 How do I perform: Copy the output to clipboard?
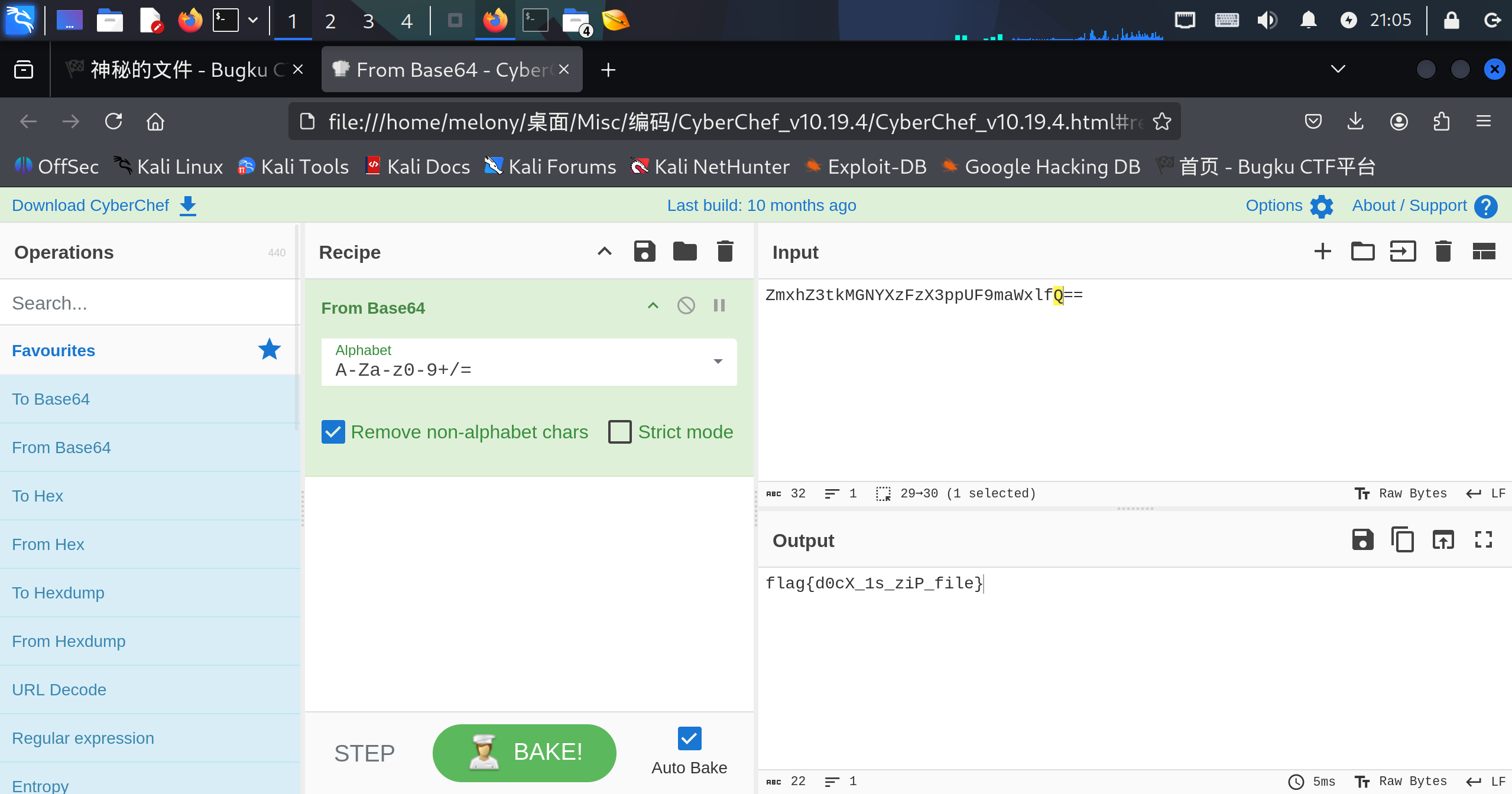click(x=1403, y=540)
